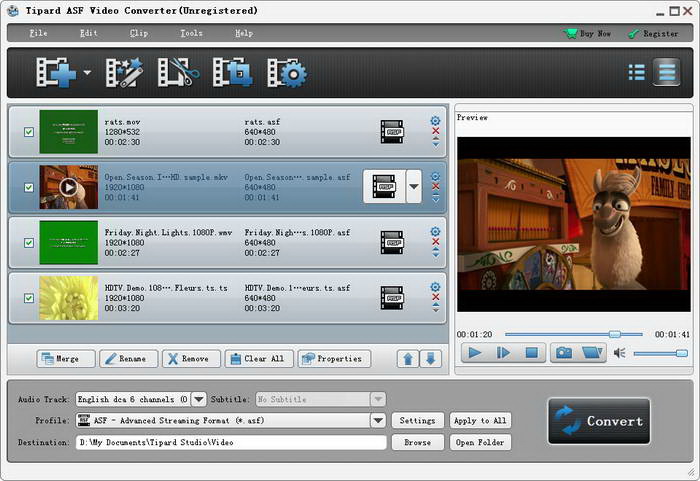Expand format dropdown for Open.Season row
The width and height of the screenshot is (700, 481).
pos(413,186)
